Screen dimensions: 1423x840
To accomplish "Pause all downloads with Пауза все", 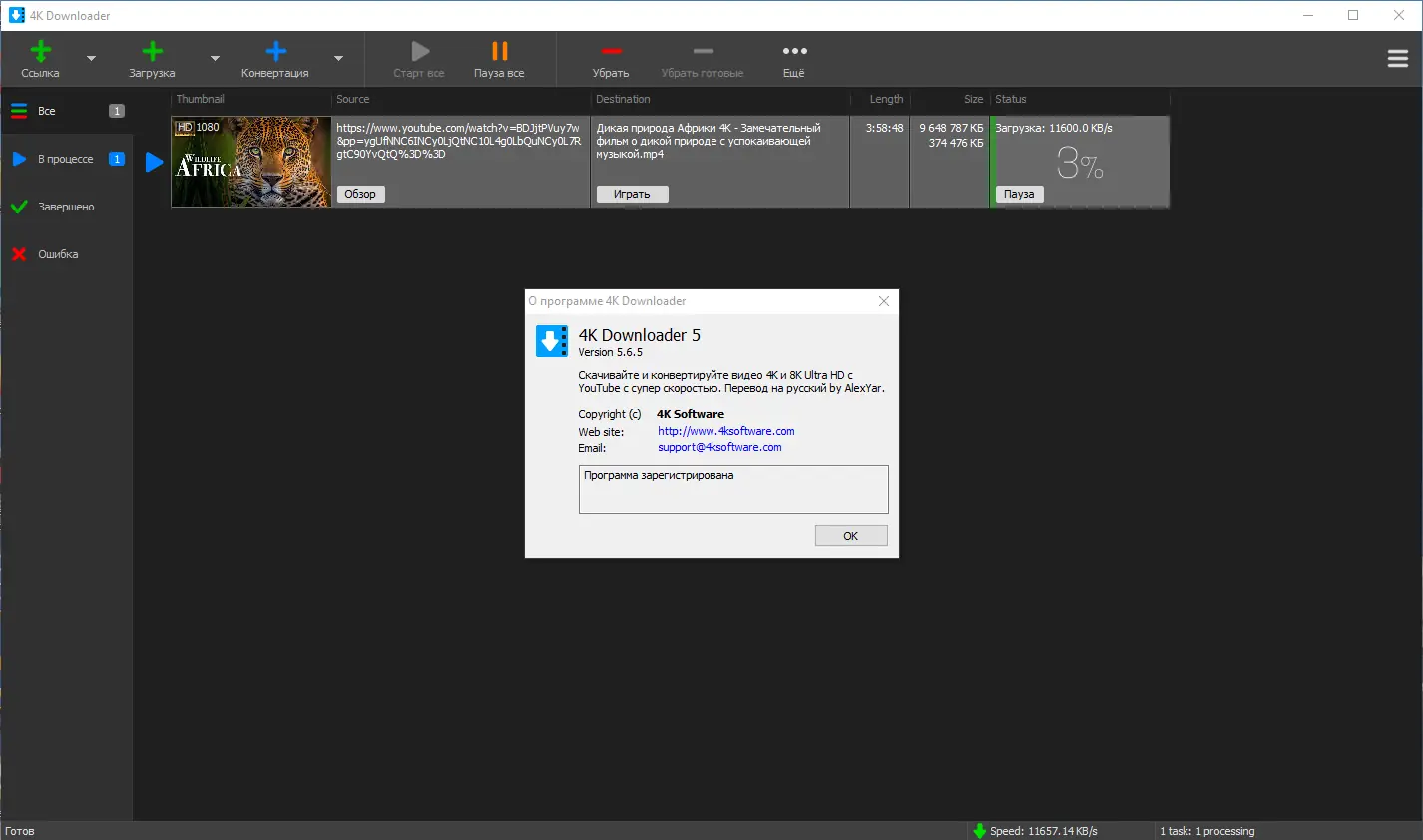I will click(x=498, y=58).
